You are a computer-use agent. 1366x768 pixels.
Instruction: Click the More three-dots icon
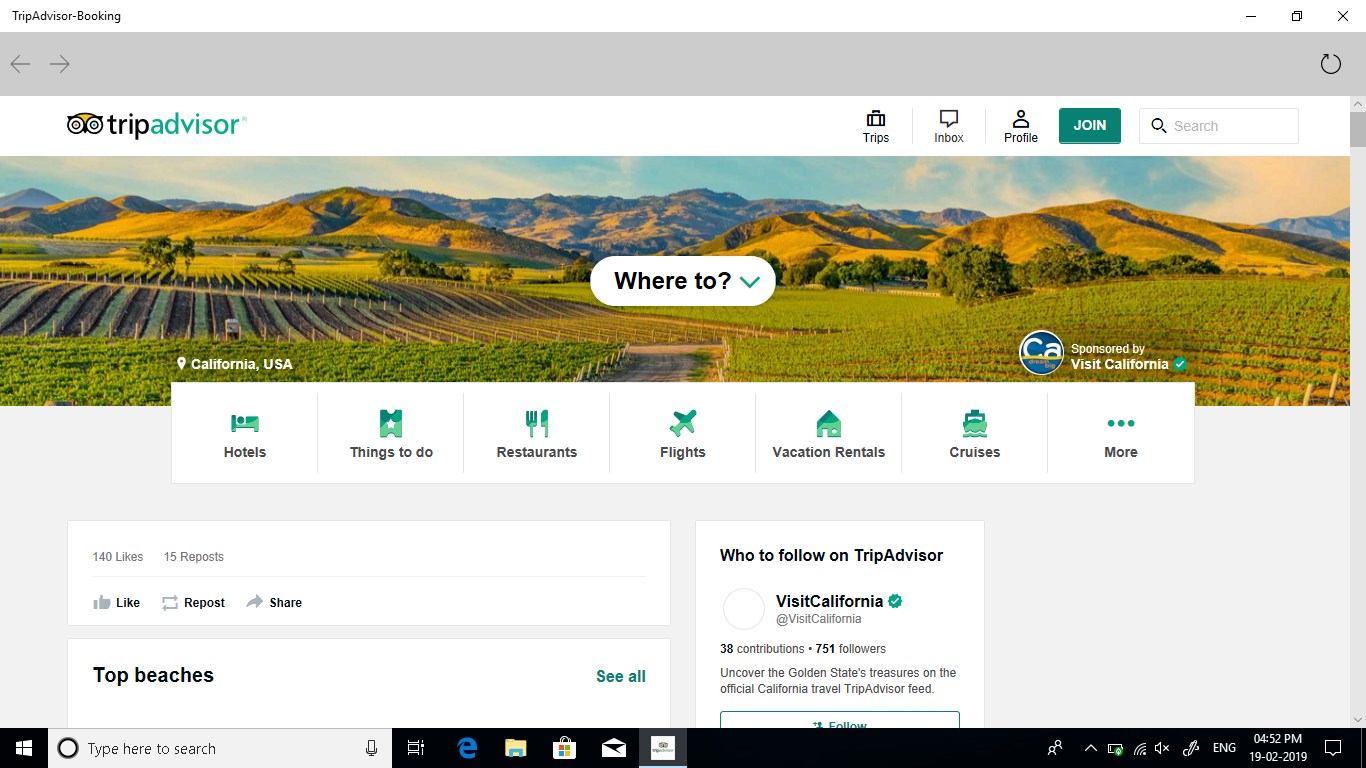[x=1121, y=423]
